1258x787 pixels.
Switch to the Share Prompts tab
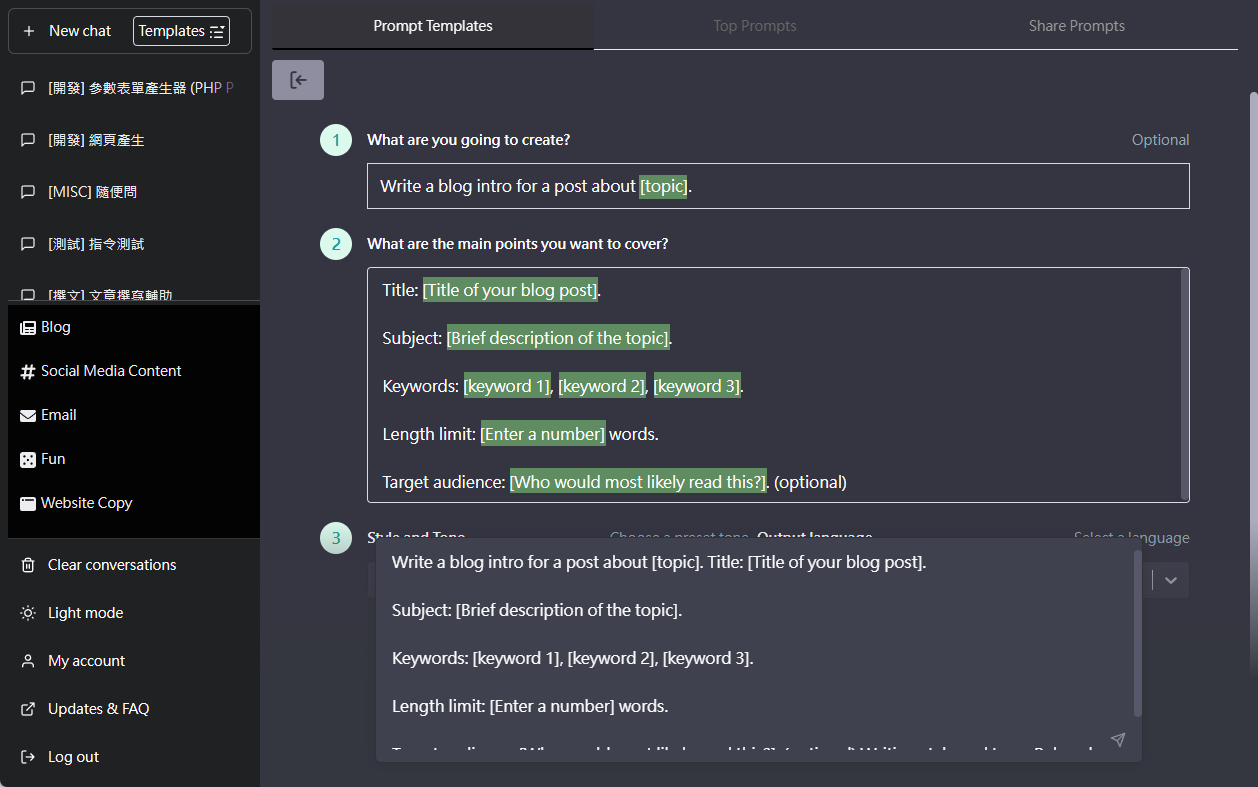click(1076, 26)
